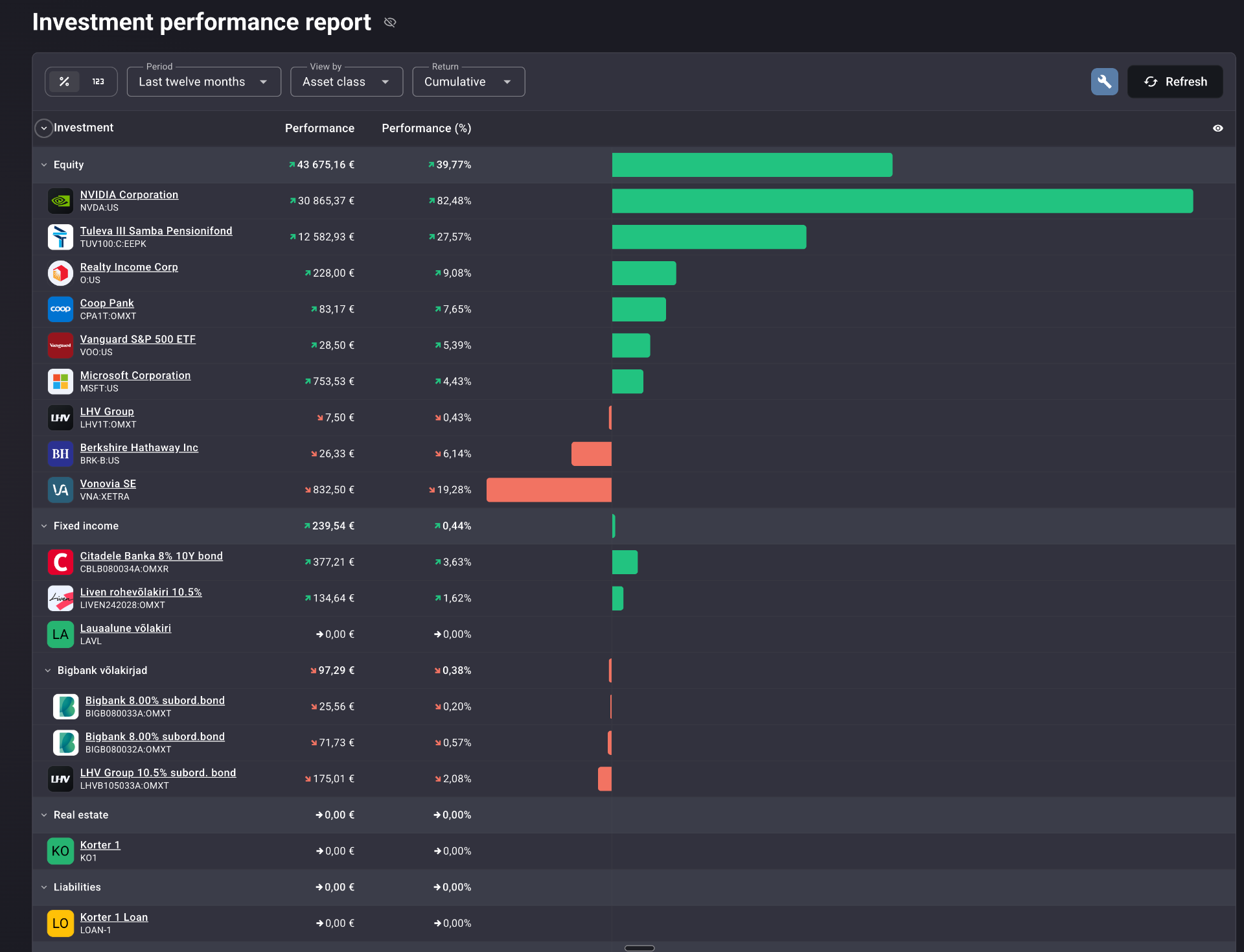This screenshot has width=1244, height=952.
Task: Open LHV Group 10.5% subord. bond link
Action: pyautogui.click(x=158, y=772)
